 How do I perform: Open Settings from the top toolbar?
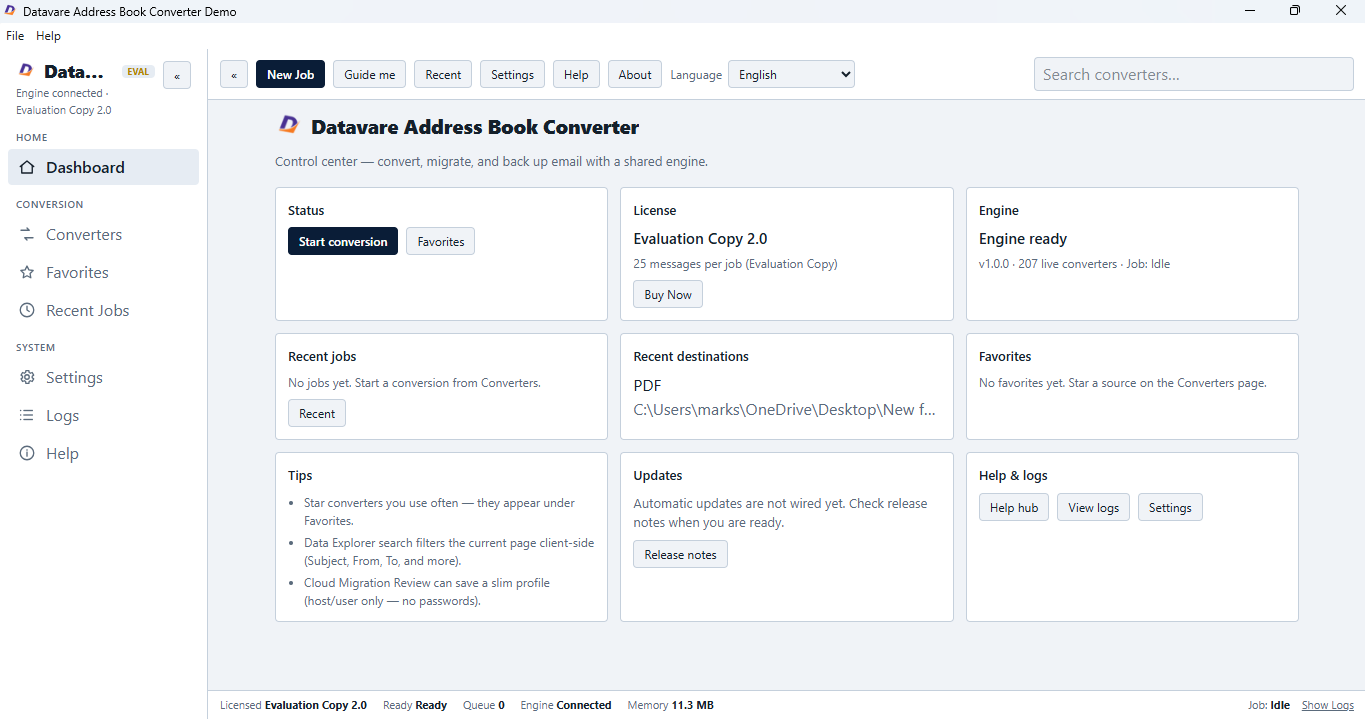tap(512, 74)
